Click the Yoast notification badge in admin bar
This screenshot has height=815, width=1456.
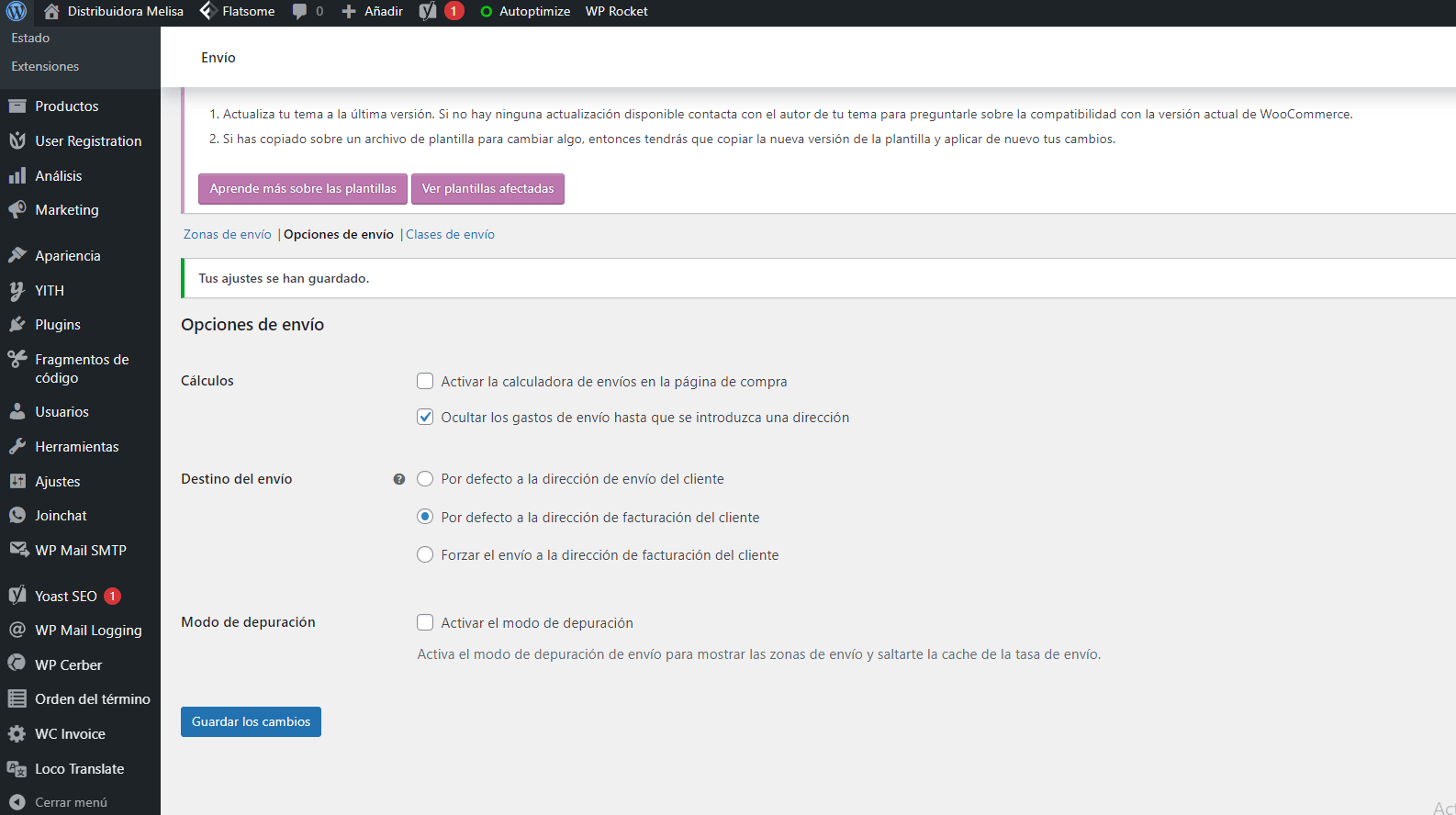point(454,11)
